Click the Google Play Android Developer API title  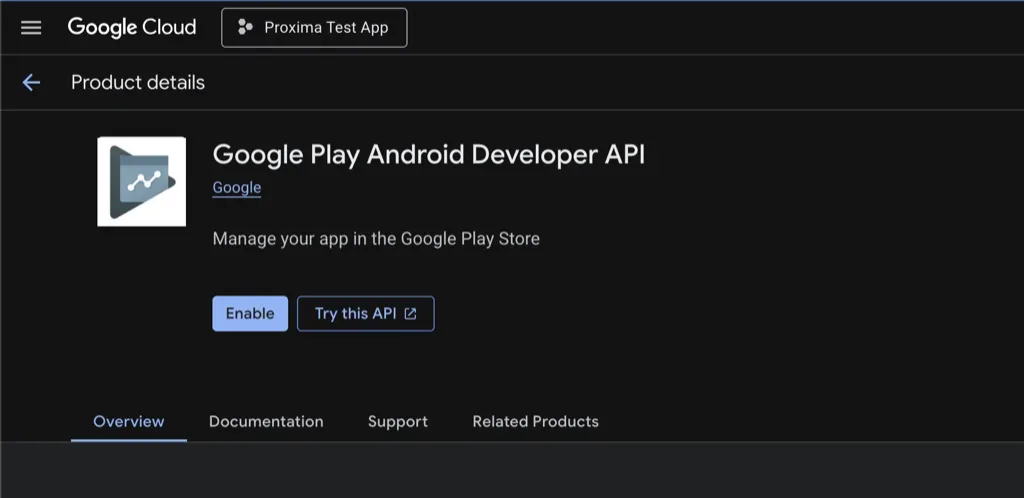pos(429,155)
